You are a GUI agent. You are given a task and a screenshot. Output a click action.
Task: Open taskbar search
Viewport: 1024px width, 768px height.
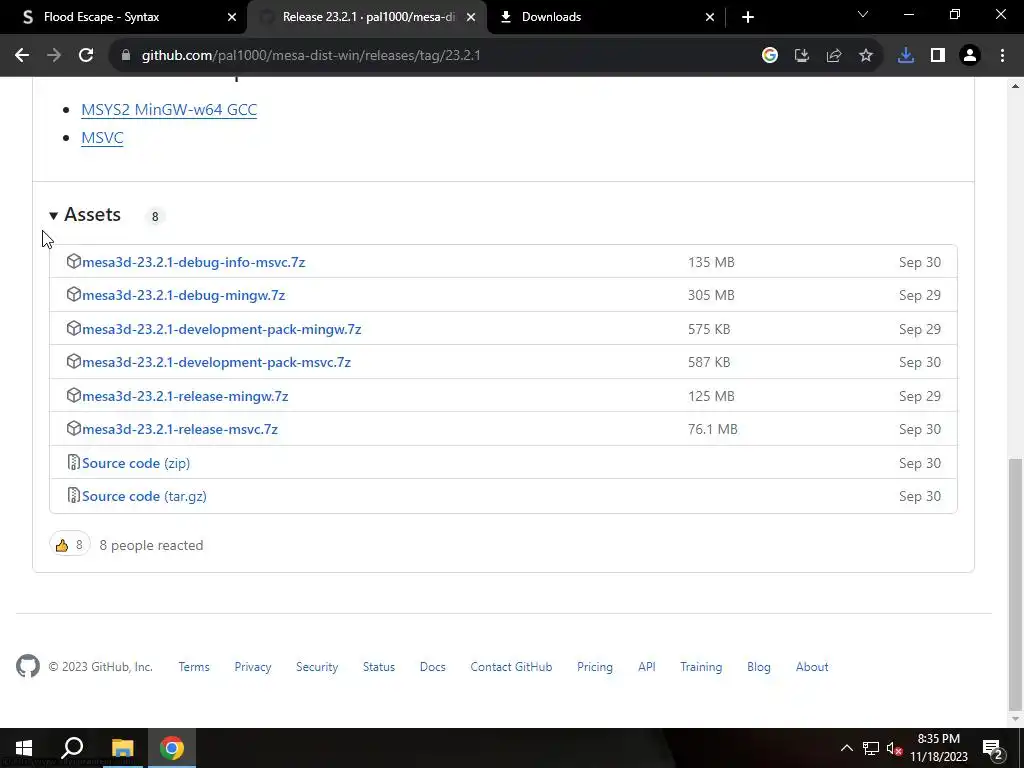pos(72,748)
